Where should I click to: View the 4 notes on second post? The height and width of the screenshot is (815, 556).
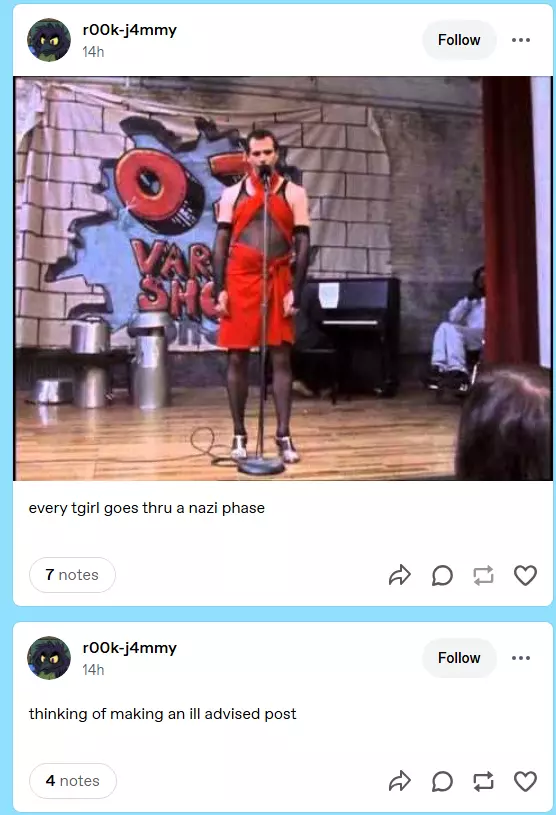click(73, 781)
